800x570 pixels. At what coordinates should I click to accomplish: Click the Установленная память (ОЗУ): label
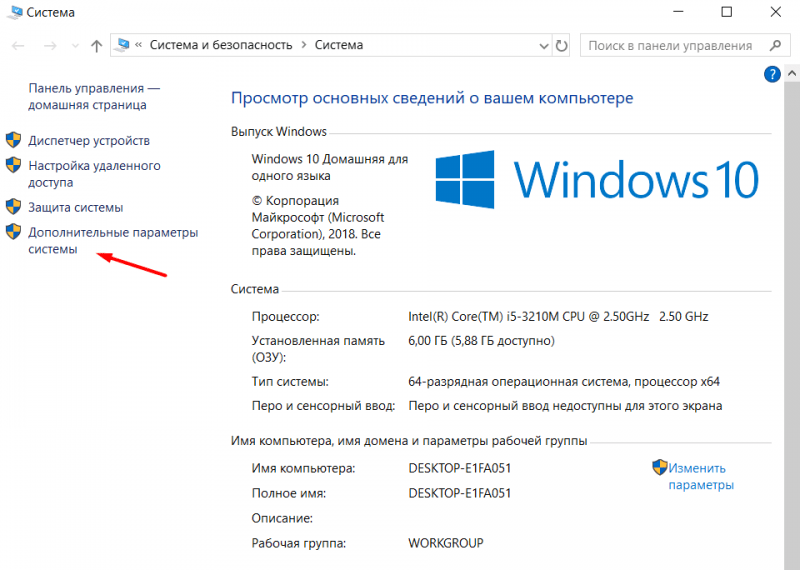tap(318, 349)
